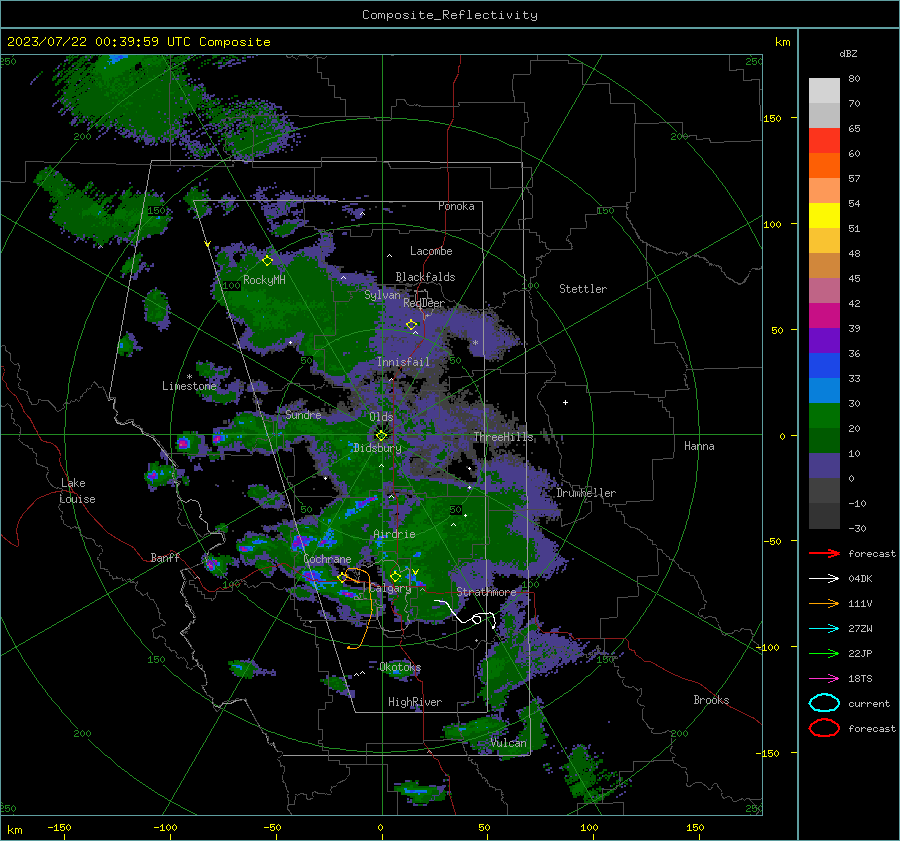The image size is (900, 841).
Task: Click the yellow swatch between 51 and 54 dBZ
Action: pos(824,216)
